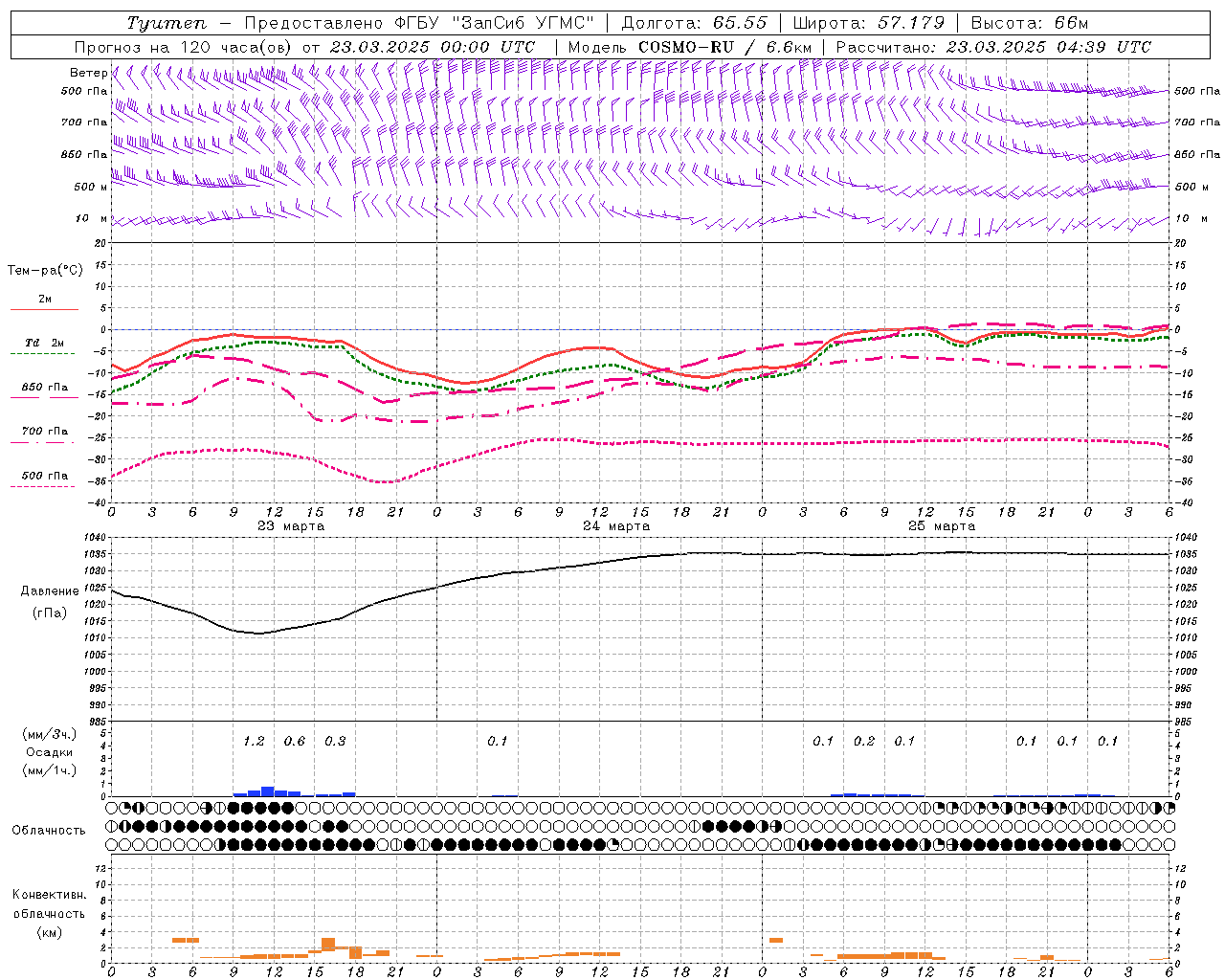
Task: Click the '500 гПа' temperature legend entry
Action: [44, 476]
